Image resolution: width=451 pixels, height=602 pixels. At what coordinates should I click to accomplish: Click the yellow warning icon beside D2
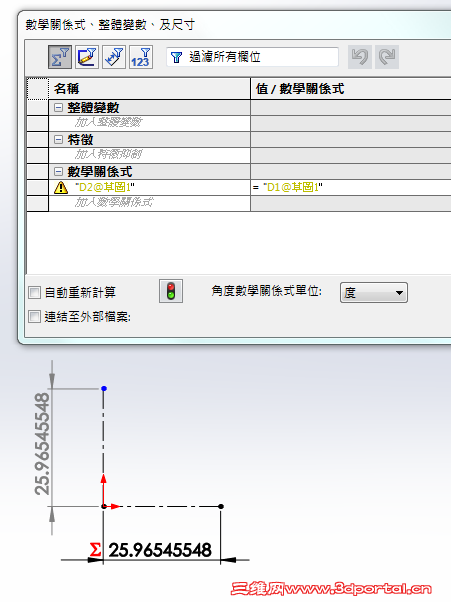pos(61,187)
